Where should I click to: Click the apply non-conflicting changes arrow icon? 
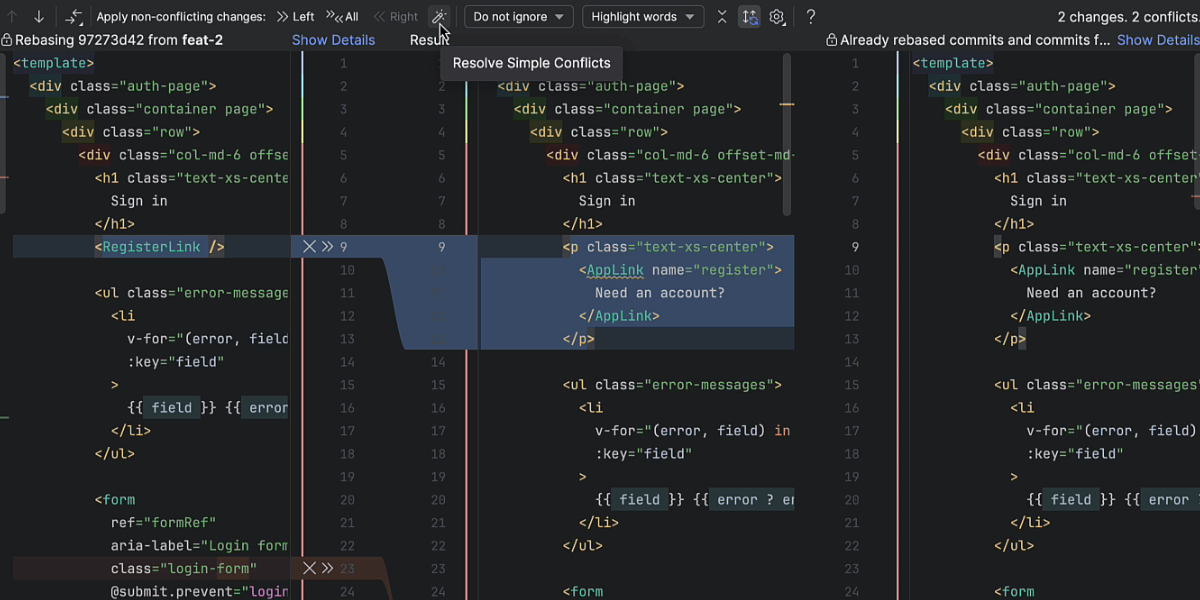(x=72, y=16)
